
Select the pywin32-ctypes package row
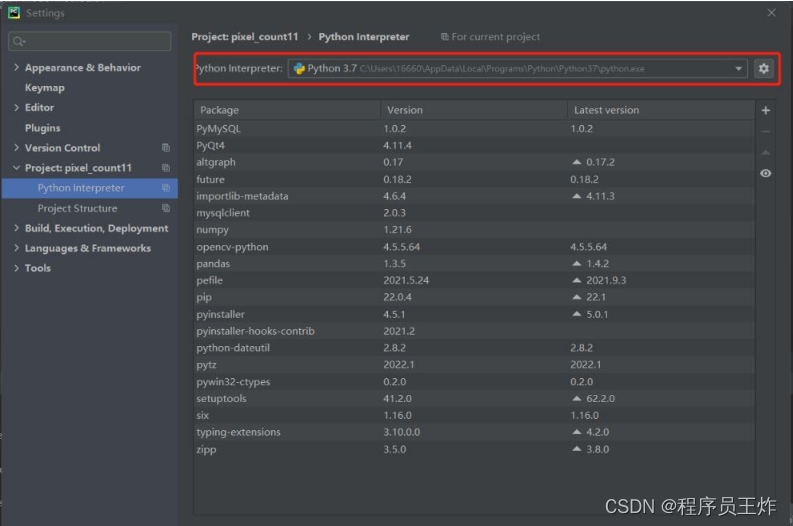pos(474,381)
